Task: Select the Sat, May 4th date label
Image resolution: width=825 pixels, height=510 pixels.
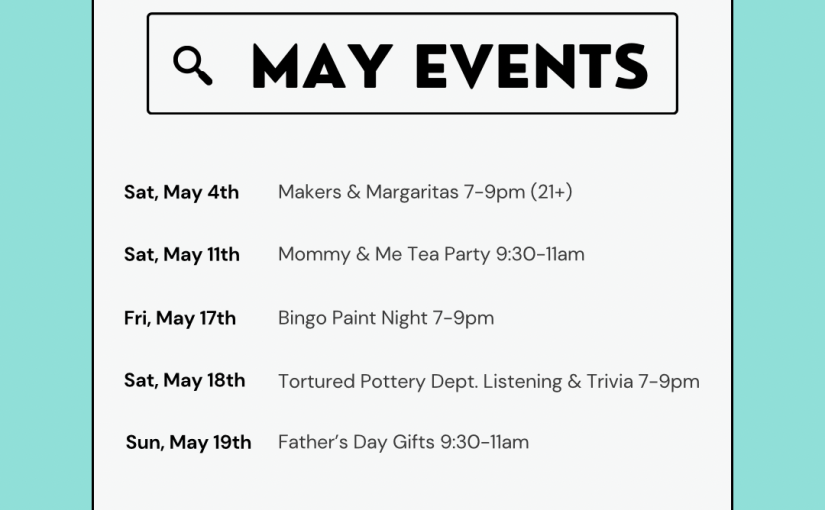Action: point(182,192)
